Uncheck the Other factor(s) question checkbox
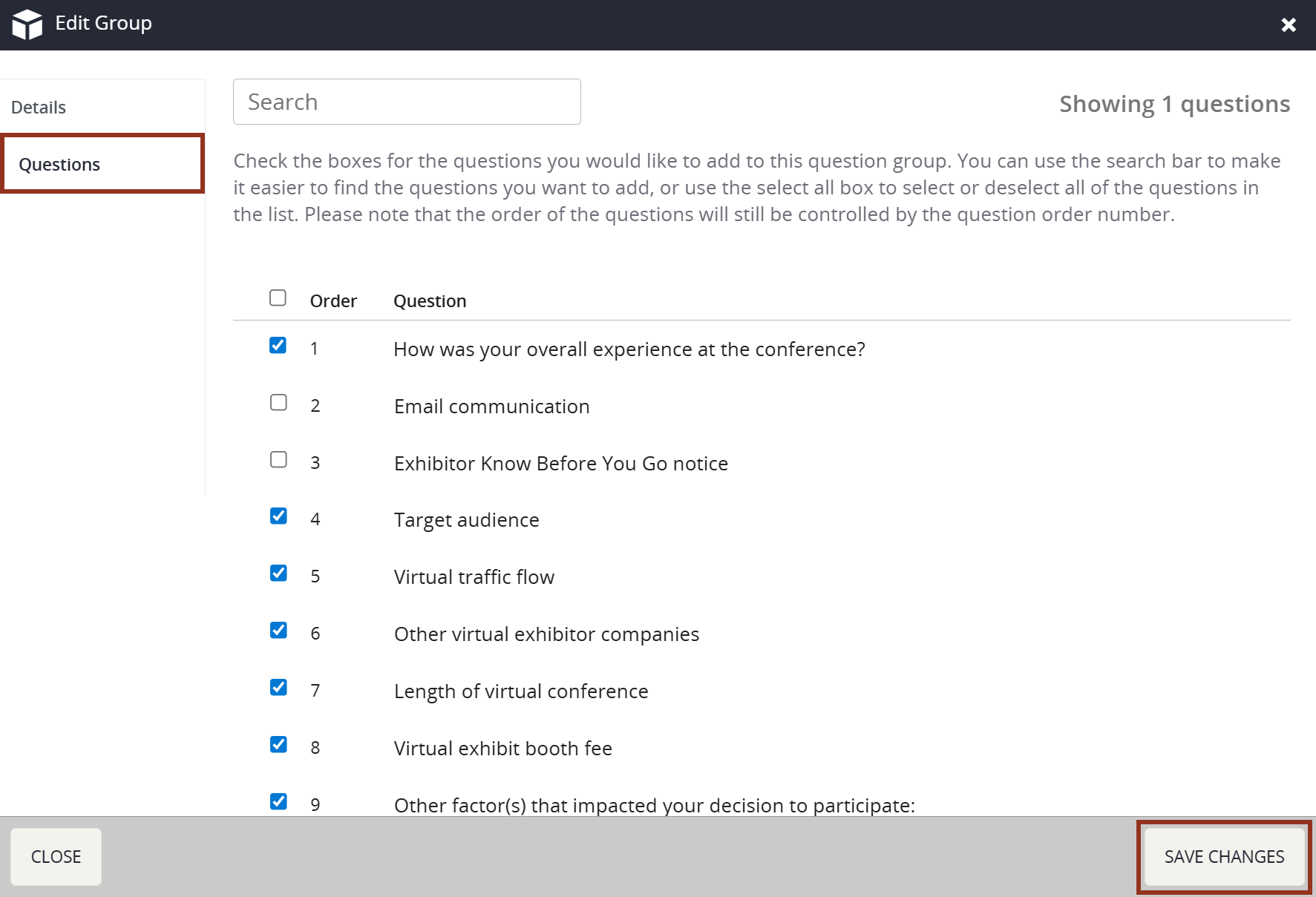The height and width of the screenshot is (897, 1316). coord(278,801)
